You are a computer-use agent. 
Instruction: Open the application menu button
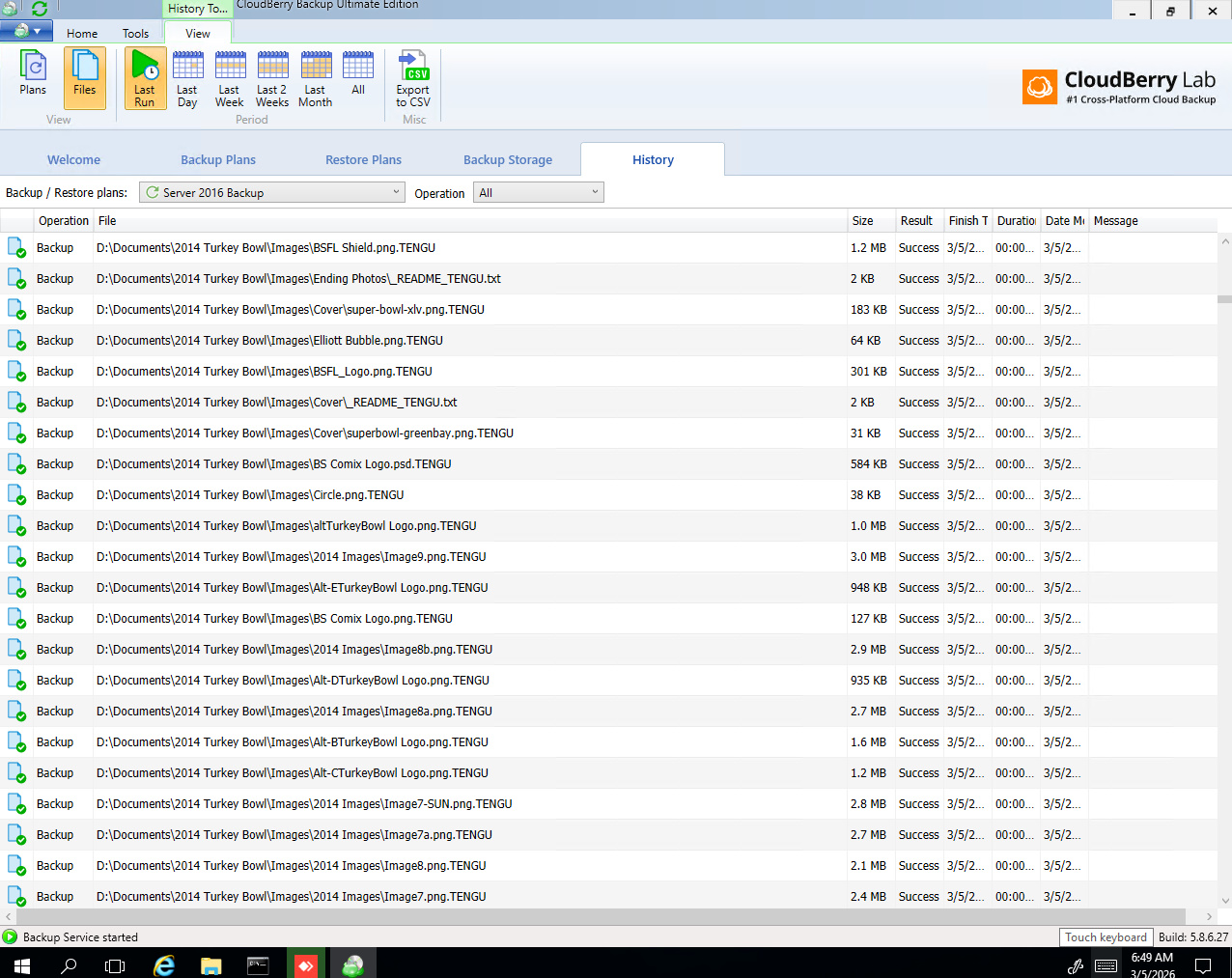(26, 31)
